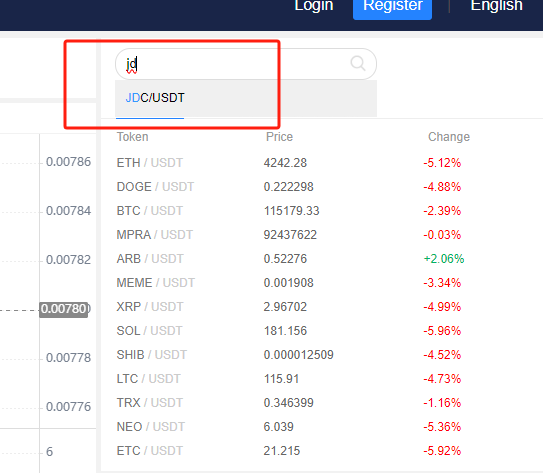
Task: Select the JDC/USDT search suggestion
Action: (x=246, y=98)
